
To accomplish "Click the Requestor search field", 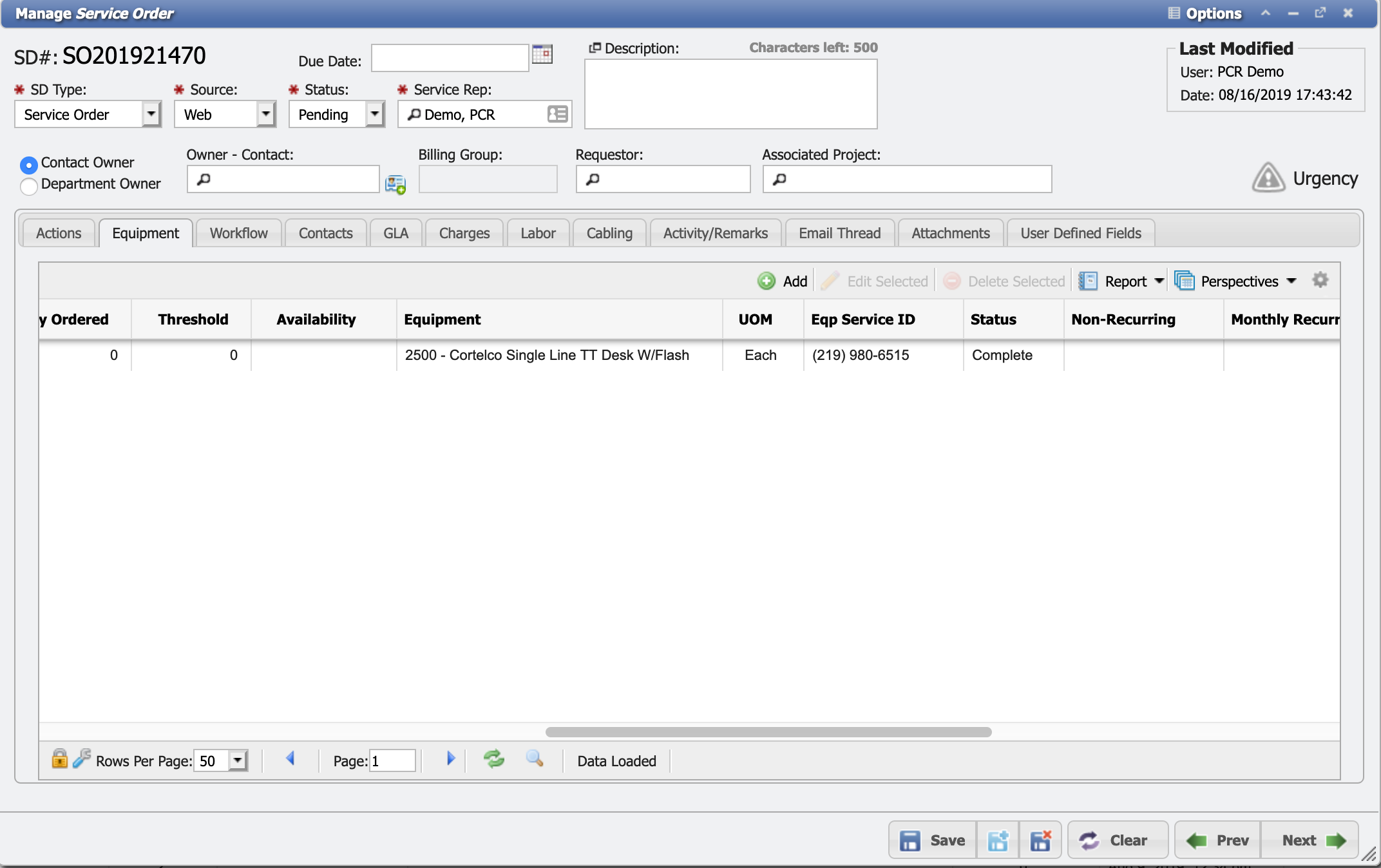I will [663, 179].
